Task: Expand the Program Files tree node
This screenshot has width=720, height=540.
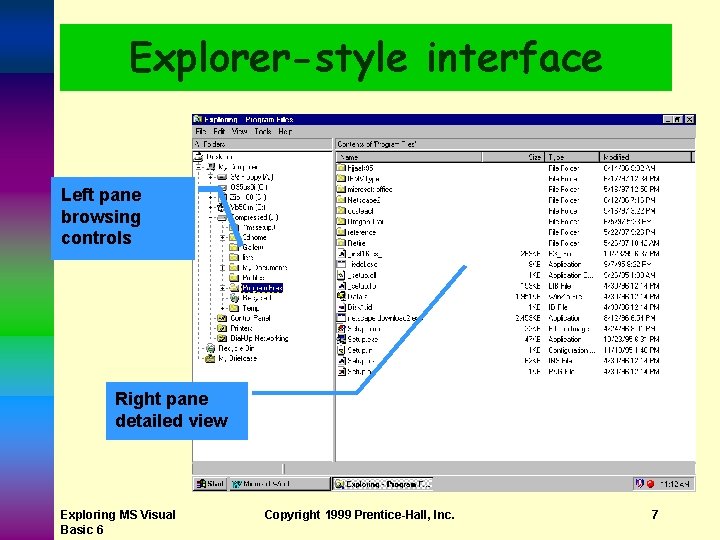Action: click(x=223, y=288)
